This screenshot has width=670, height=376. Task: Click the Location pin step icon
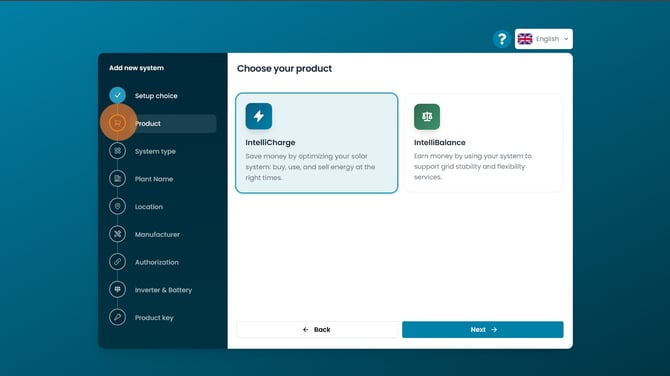tap(117, 206)
